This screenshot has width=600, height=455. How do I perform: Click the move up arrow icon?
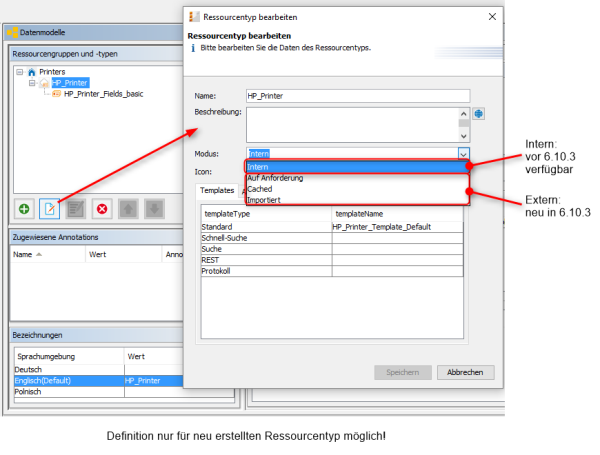(128, 208)
